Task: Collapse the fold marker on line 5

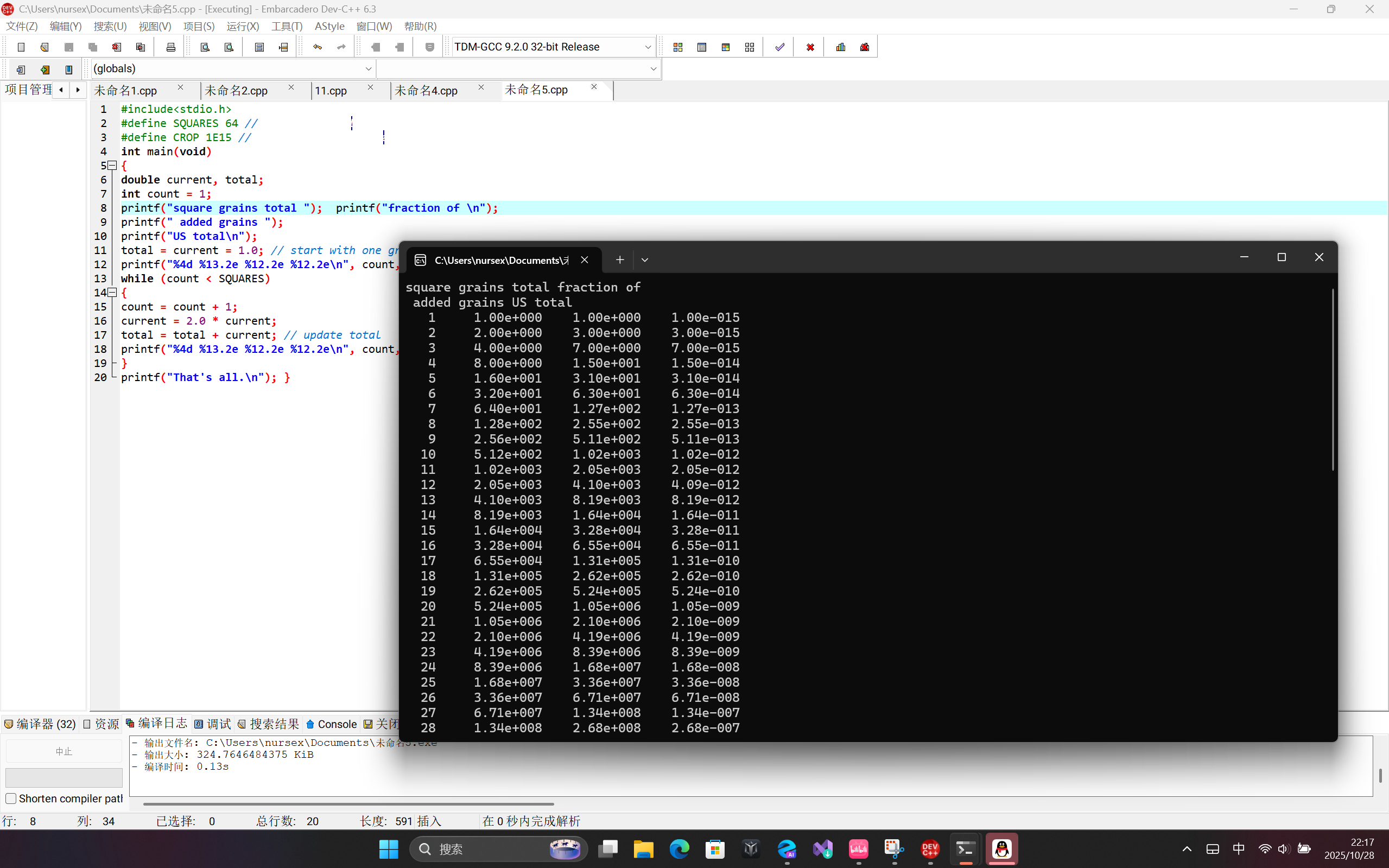Action: point(113,166)
